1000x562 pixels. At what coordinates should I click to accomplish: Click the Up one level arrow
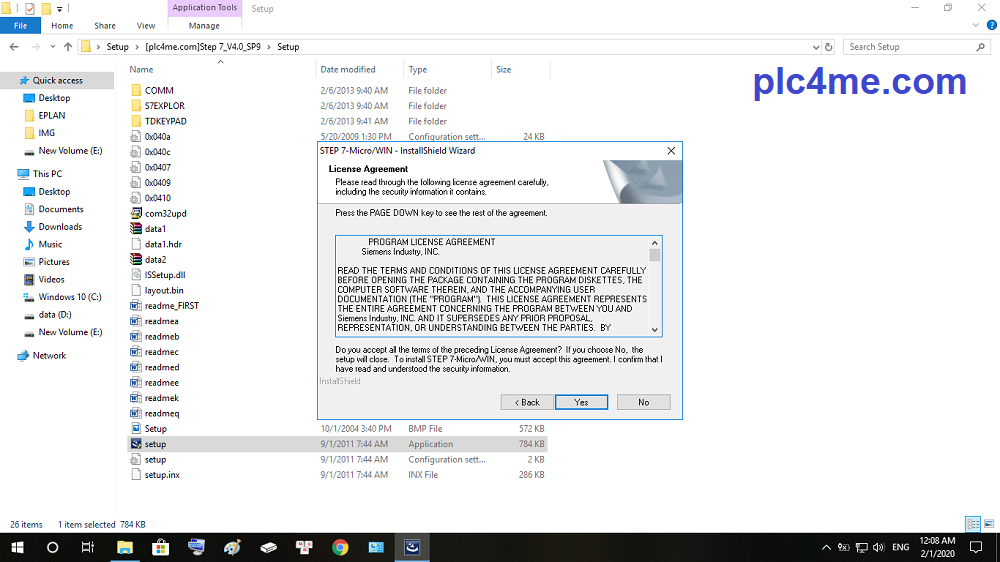[x=68, y=47]
